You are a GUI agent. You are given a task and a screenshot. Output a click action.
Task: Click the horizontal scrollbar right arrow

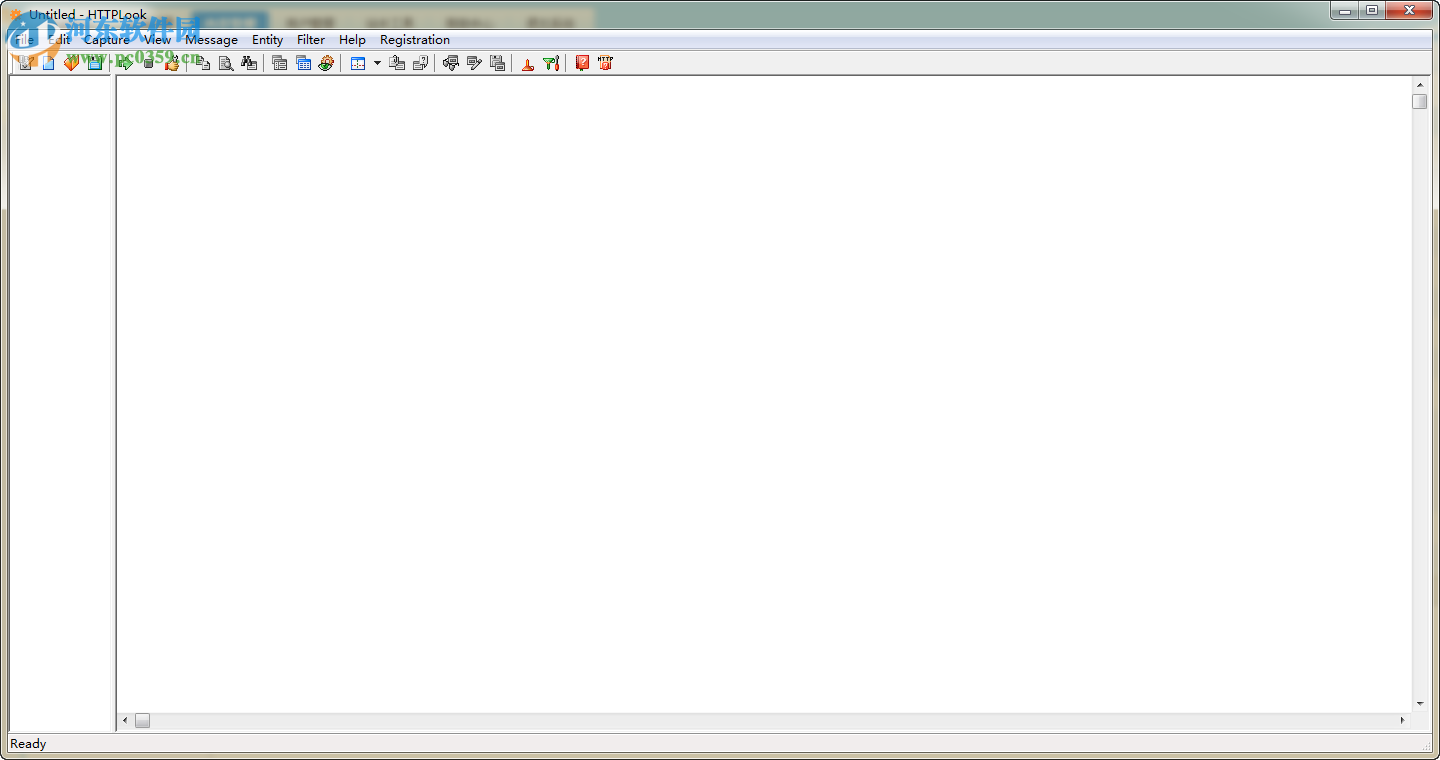(x=1402, y=720)
